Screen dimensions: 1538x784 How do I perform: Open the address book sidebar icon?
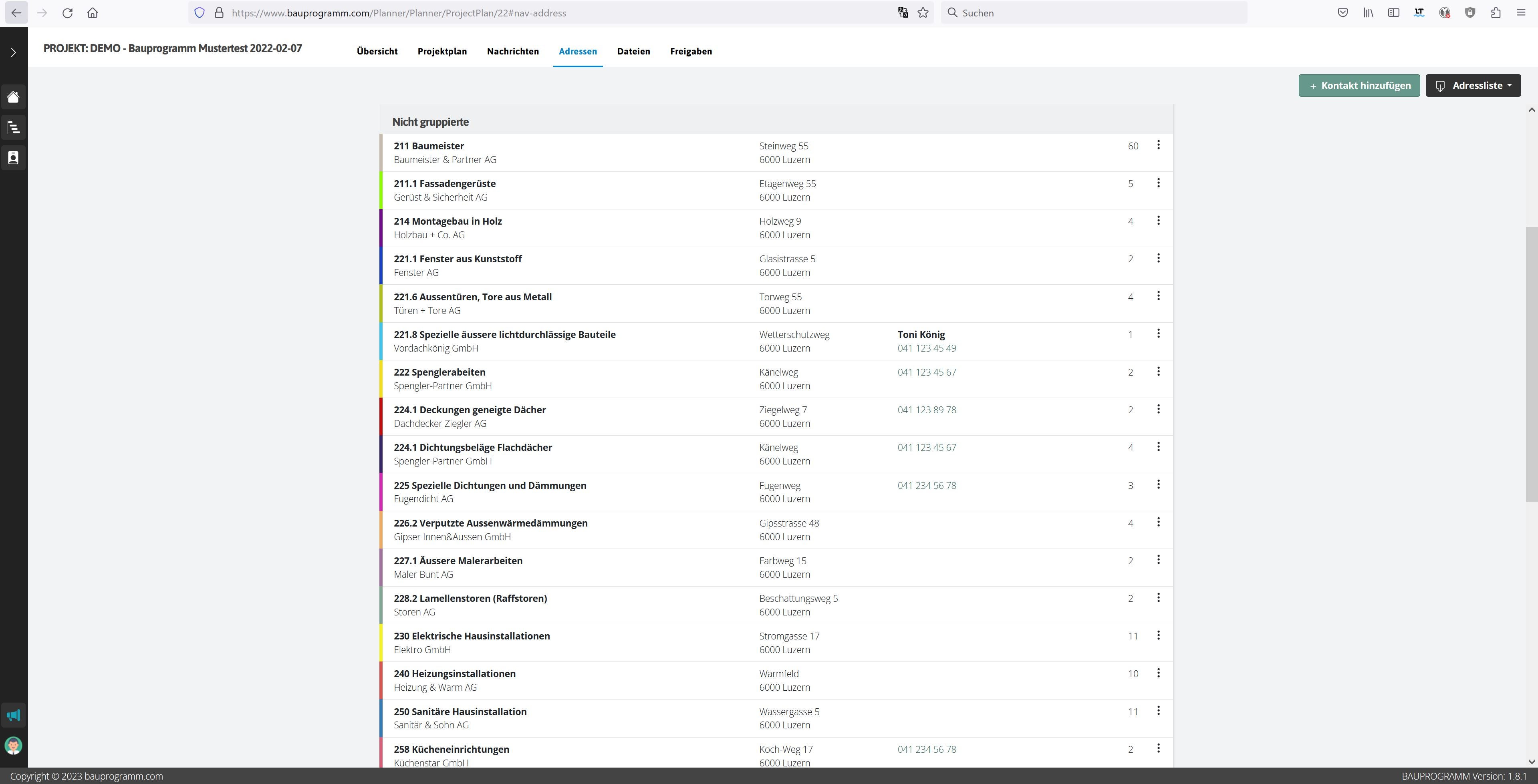coord(13,157)
